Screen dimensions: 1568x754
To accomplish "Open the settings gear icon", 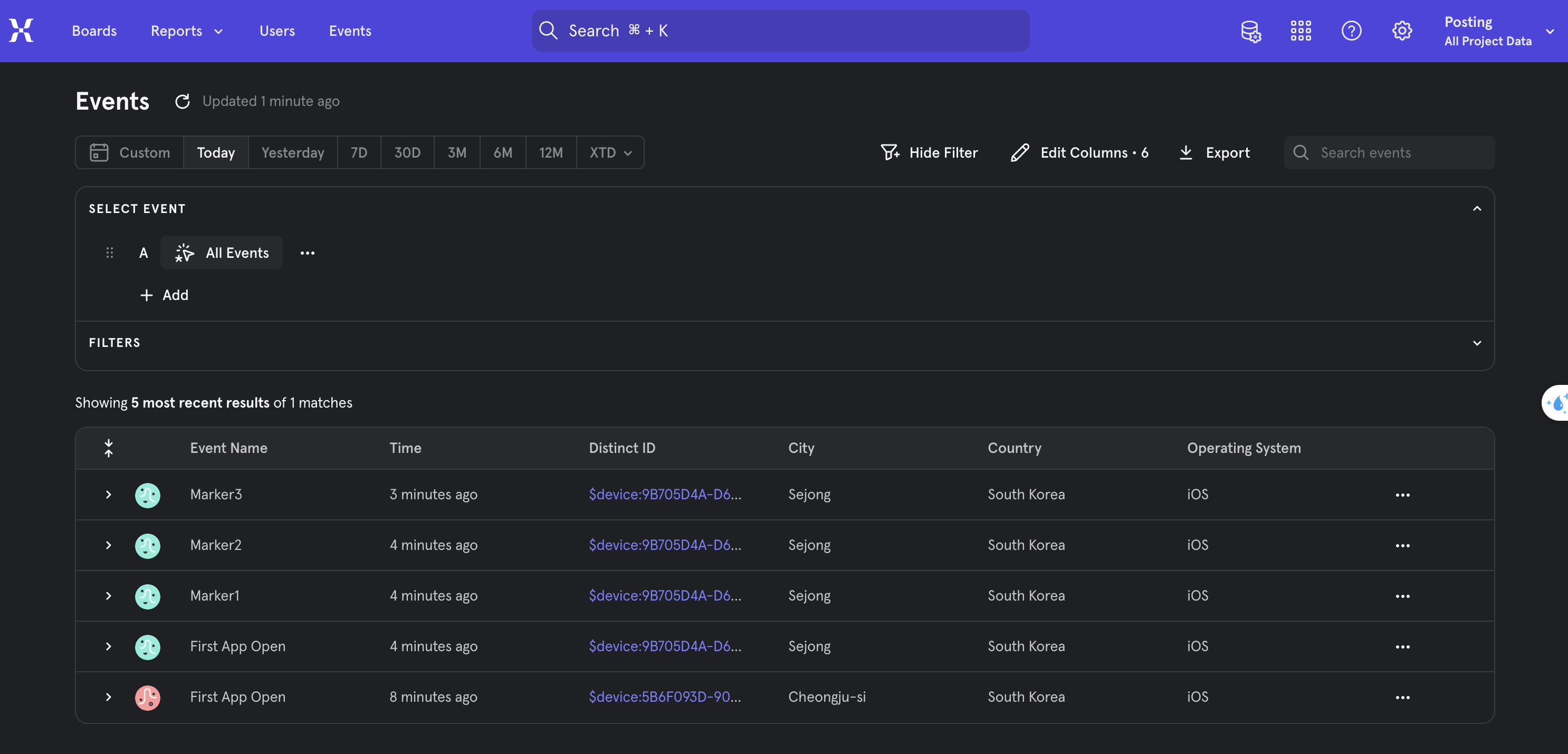I will point(1401,31).
